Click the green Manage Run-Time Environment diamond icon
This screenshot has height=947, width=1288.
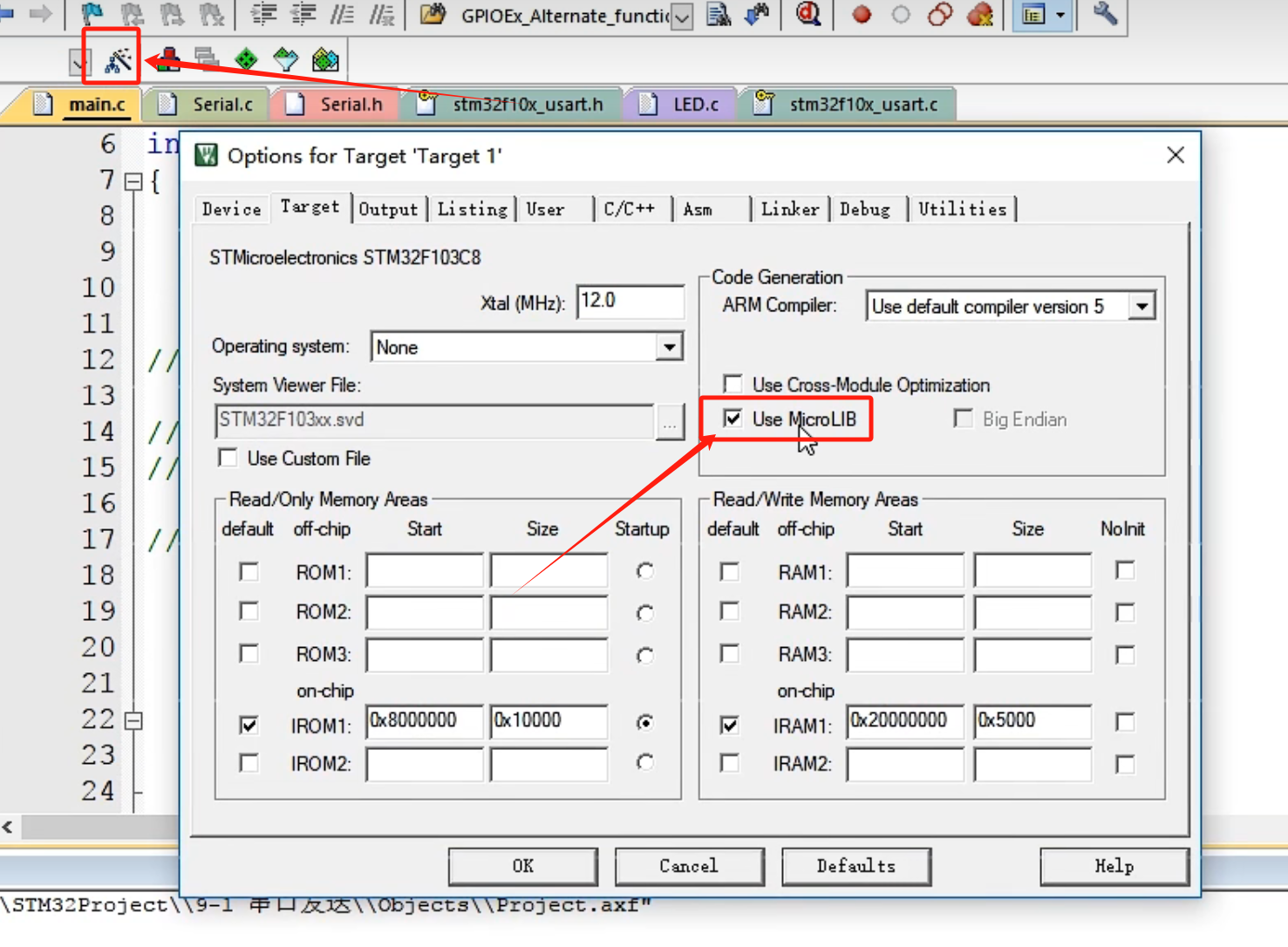(247, 60)
